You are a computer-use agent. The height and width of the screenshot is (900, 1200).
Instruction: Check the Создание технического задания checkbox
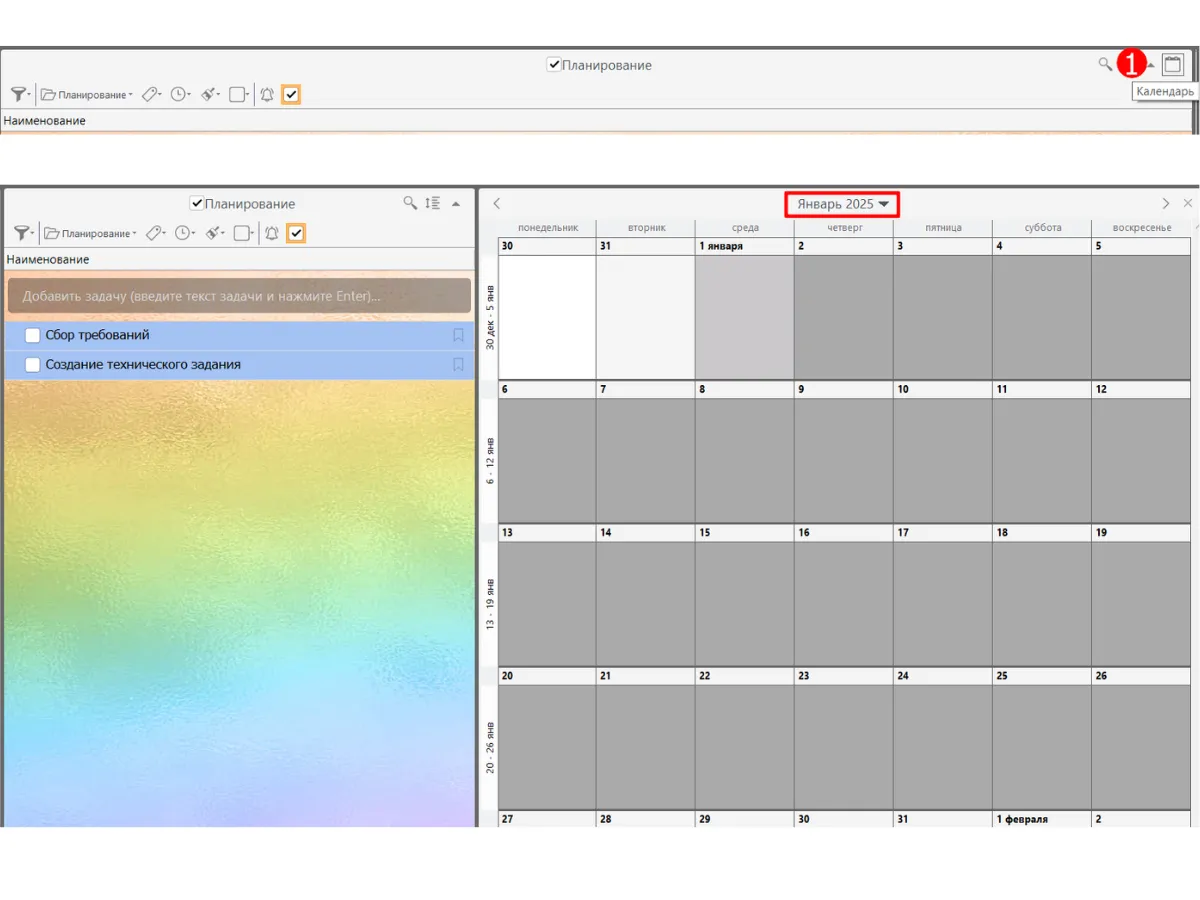coord(33,365)
